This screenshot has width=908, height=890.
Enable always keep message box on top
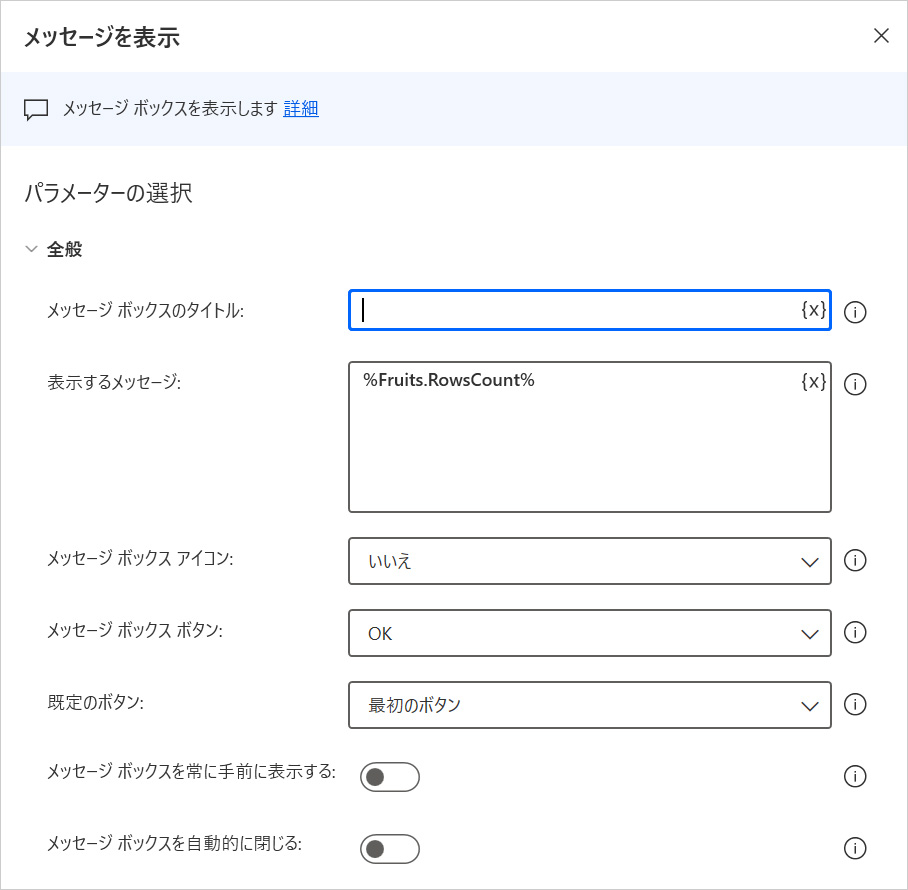[389, 777]
